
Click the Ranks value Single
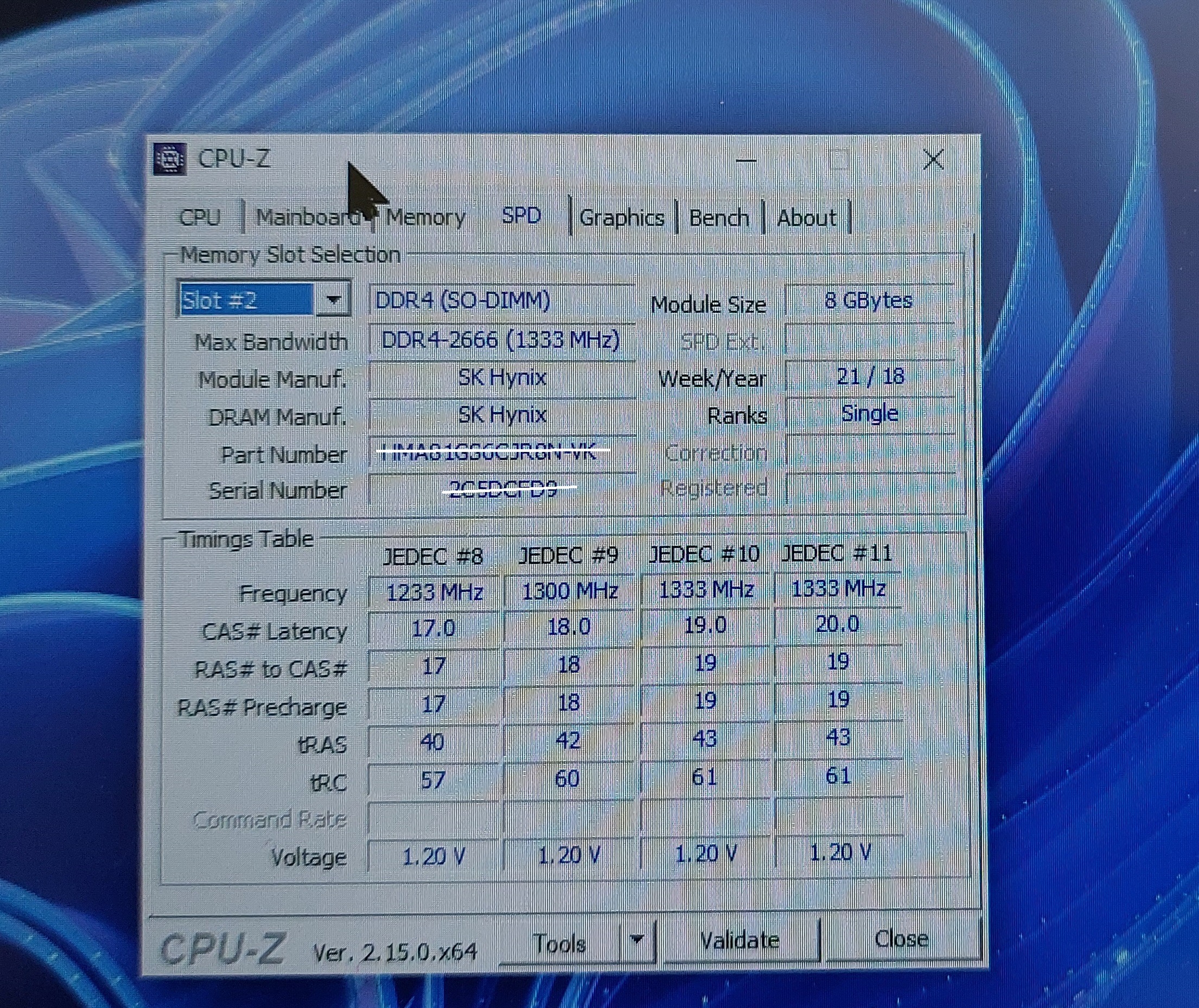click(x=869, y=414)
